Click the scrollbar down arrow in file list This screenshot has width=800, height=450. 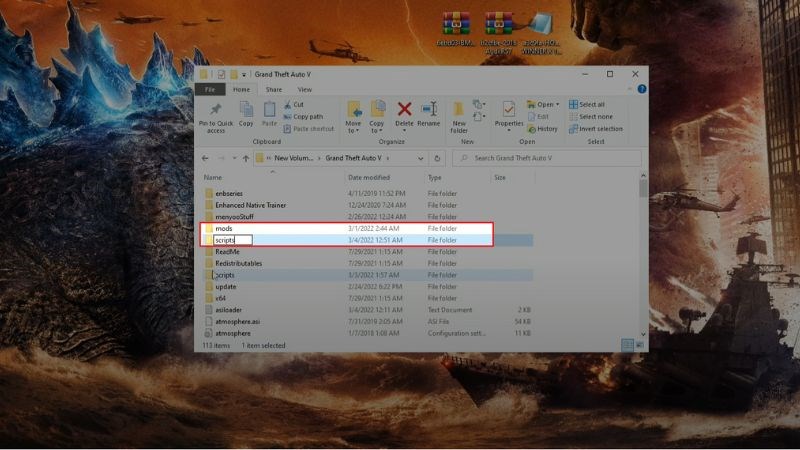pyautogui.click(x=643, y=334)
